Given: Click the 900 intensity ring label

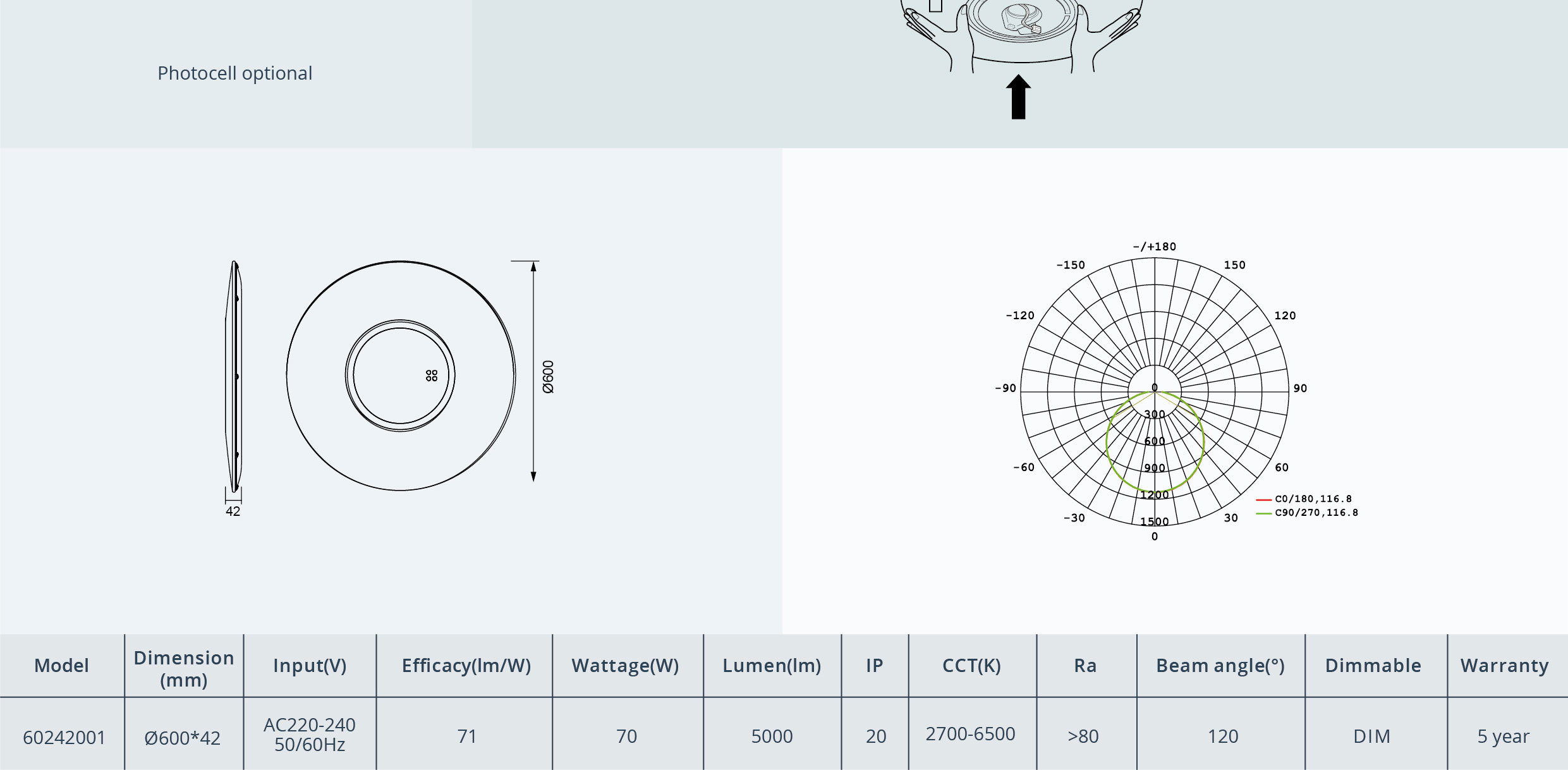Looking at the screenshot, I should (1155, 468).
